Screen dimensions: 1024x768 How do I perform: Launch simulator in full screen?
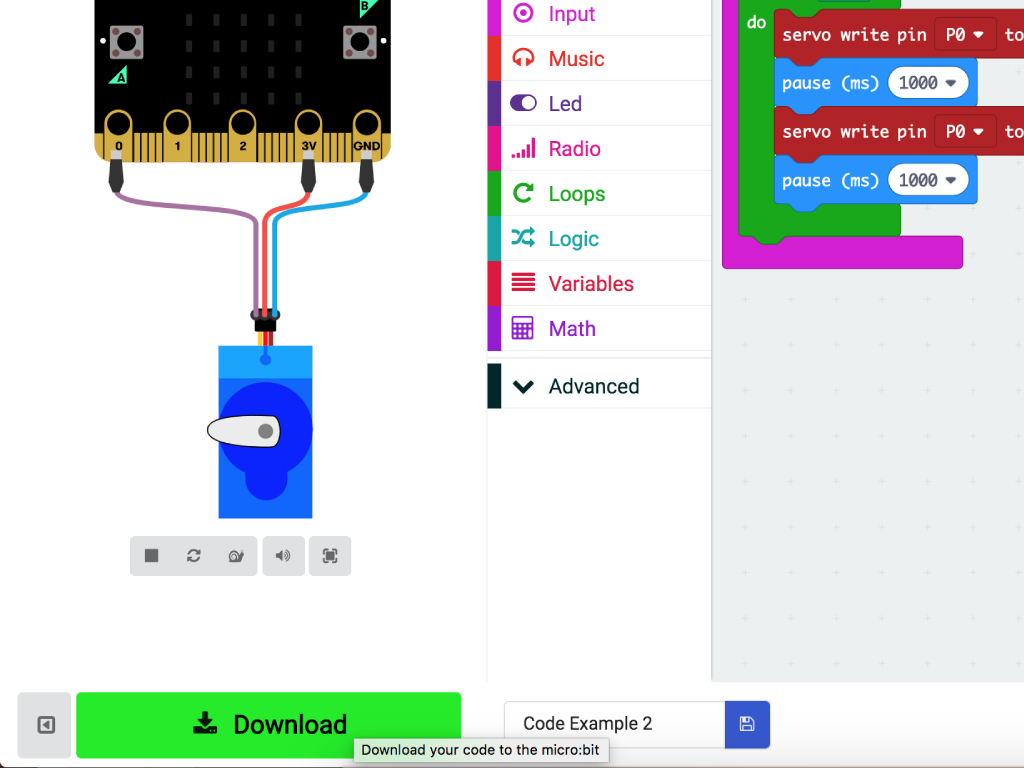pos(330,556)
